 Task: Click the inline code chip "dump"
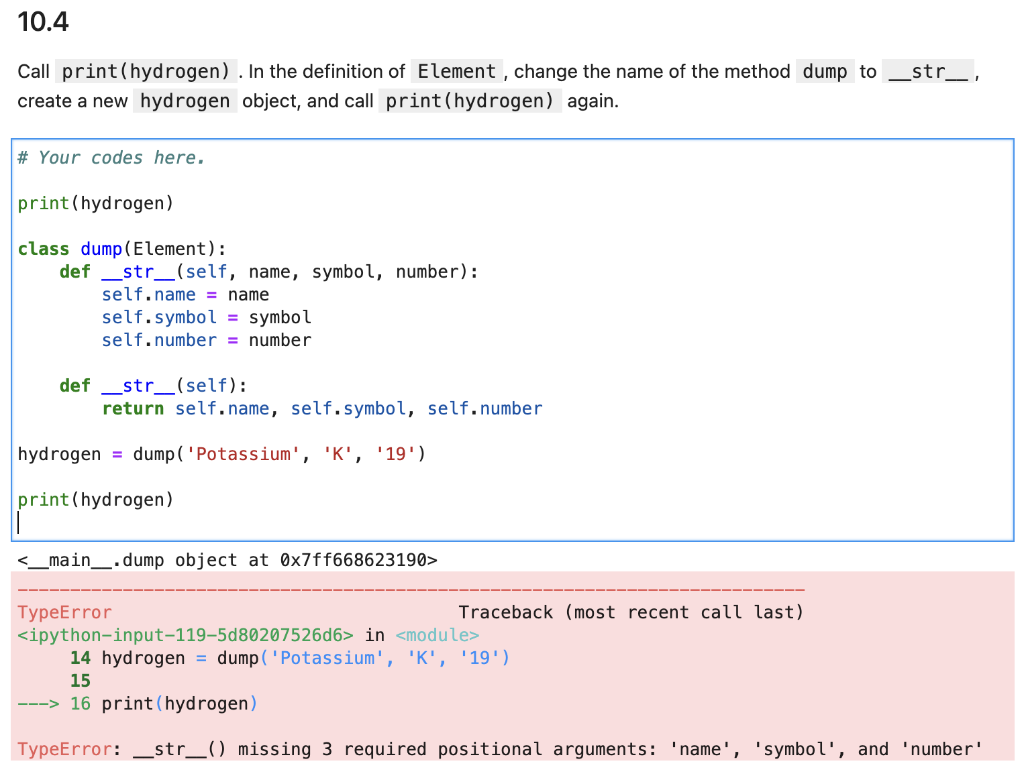coord(824,71)
